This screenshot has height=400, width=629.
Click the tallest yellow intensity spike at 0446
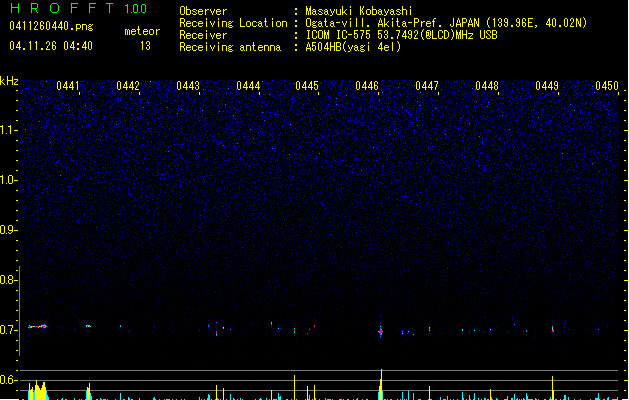381,384
